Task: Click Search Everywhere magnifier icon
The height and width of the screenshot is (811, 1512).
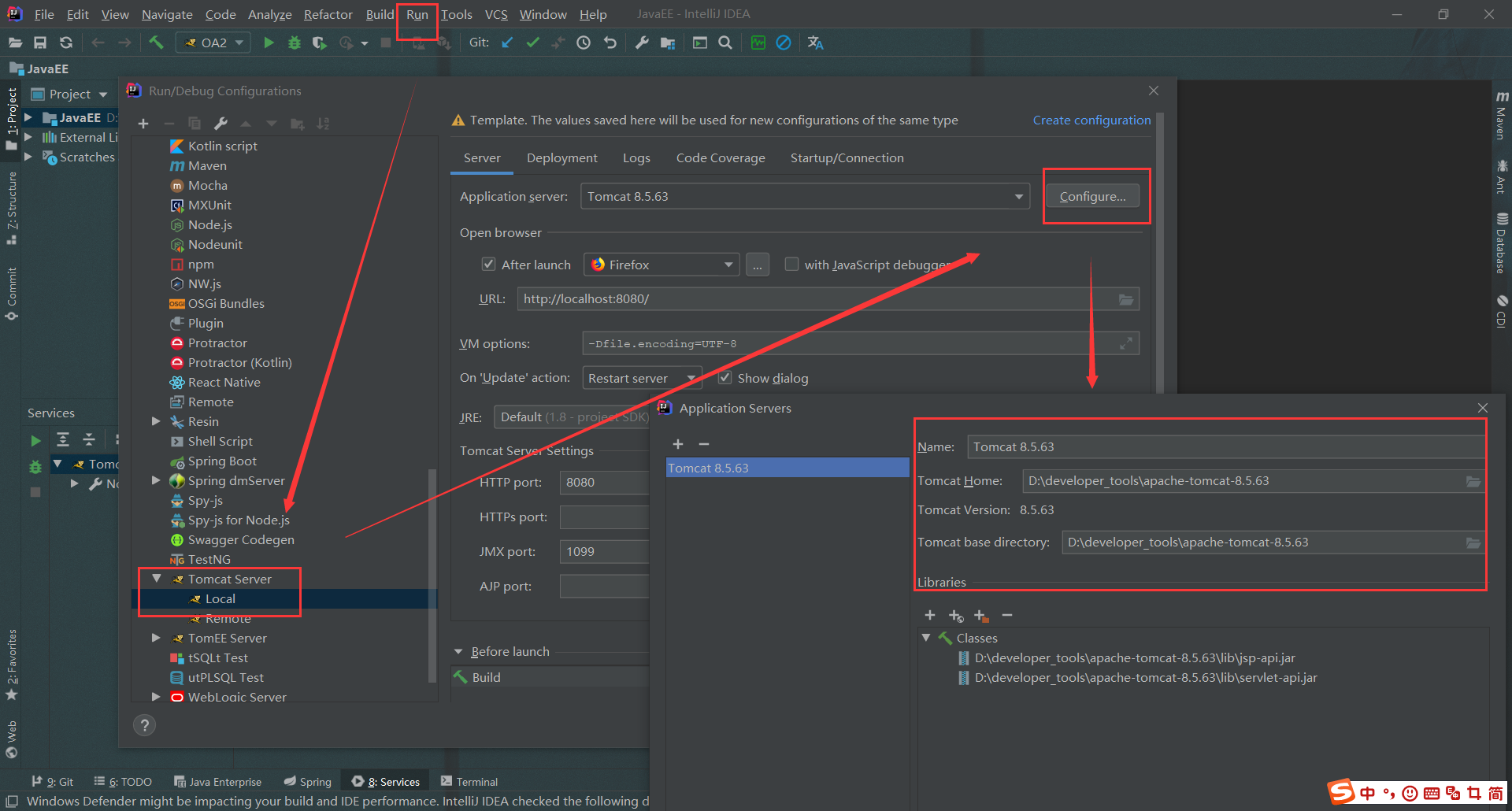Action: click(x=725, y=43)
